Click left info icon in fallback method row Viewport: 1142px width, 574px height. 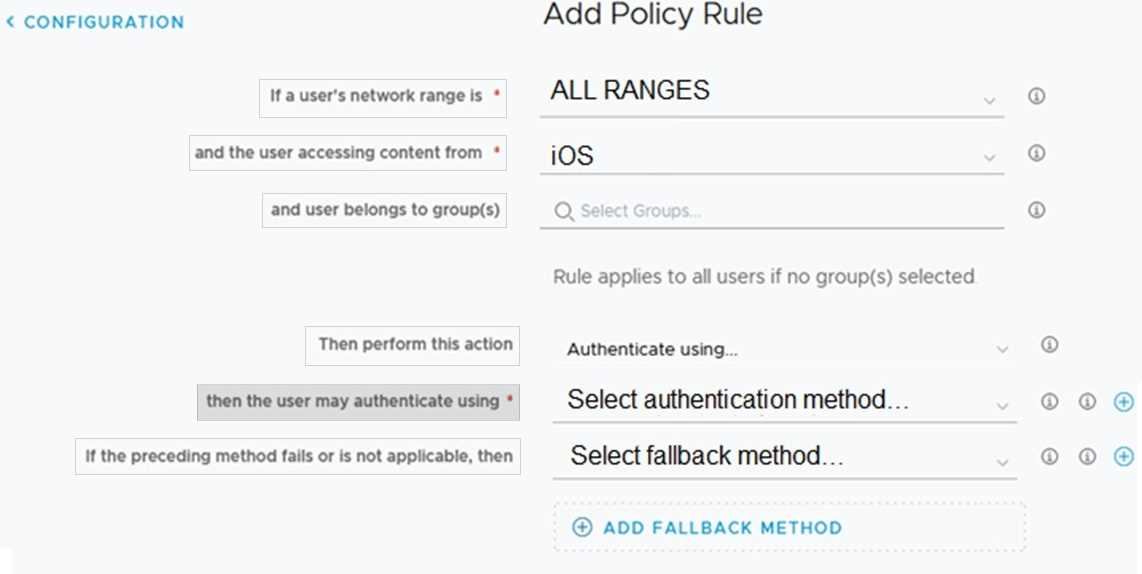pyautogui.click(x=1049, y=457)
